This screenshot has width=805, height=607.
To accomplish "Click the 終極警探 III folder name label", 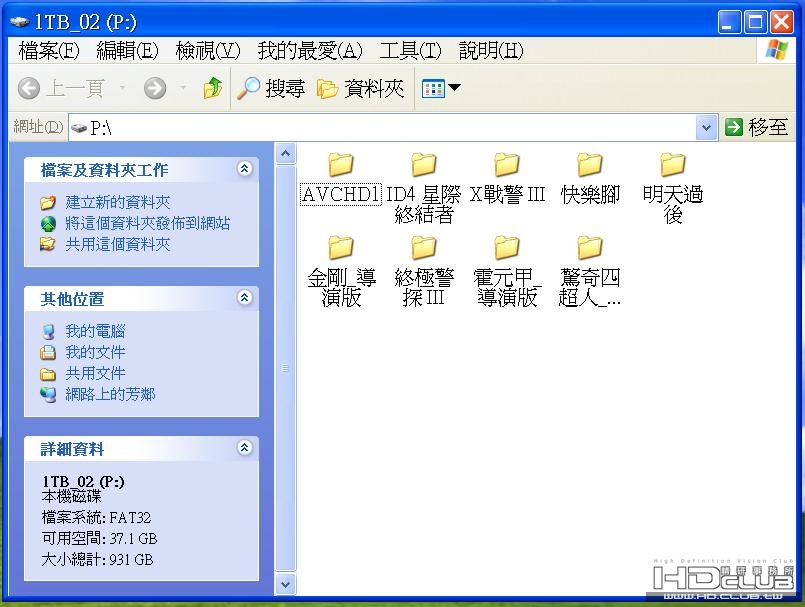I will click(x=424, y=288).
